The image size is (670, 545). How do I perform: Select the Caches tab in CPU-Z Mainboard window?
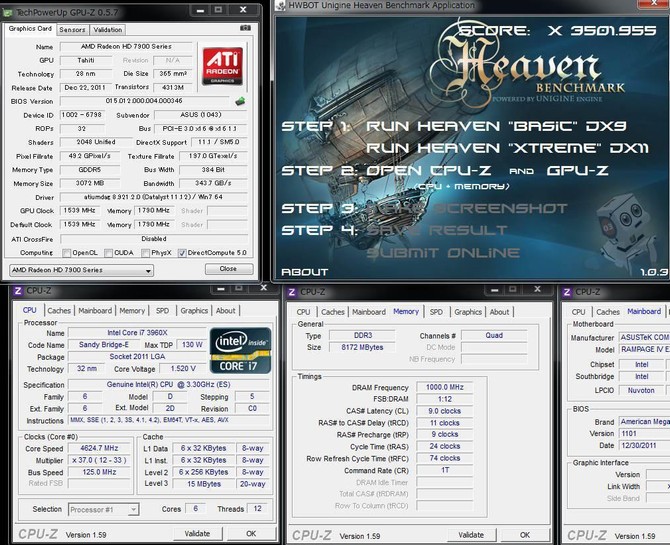click(x=608, y=312)
